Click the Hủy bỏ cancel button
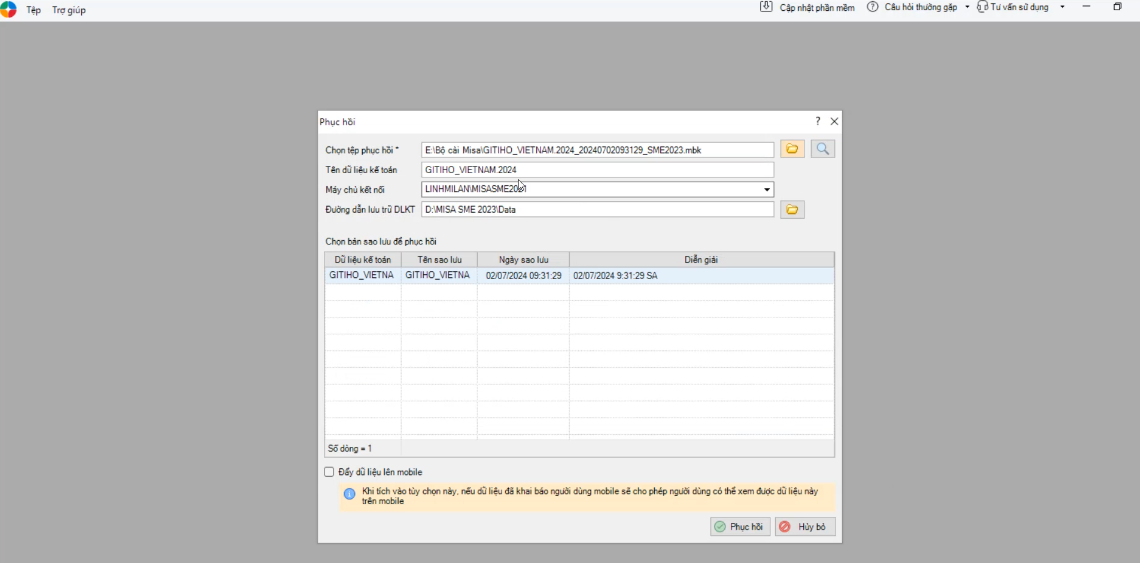This screenshot has height=563, width=1140. point(805,527)
